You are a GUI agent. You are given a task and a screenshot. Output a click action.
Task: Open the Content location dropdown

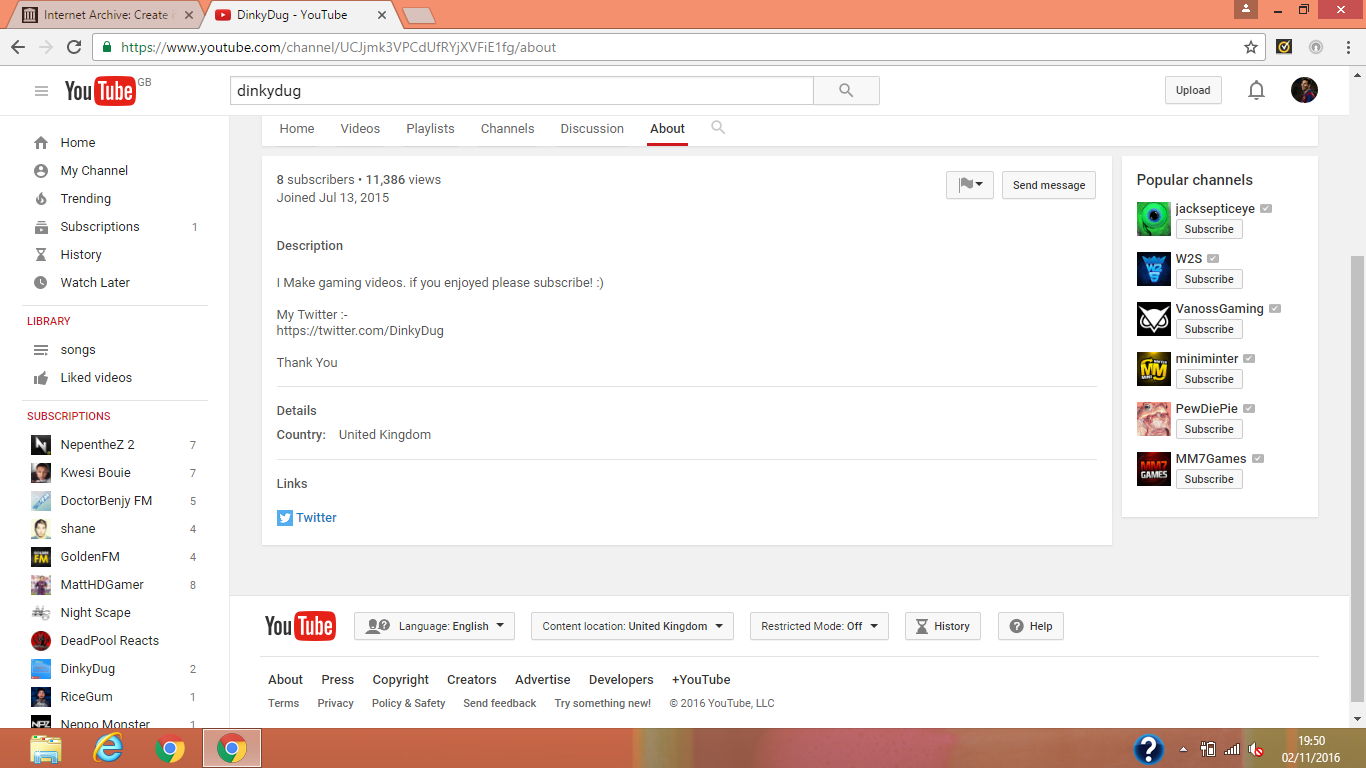click(x=632, y=626)
